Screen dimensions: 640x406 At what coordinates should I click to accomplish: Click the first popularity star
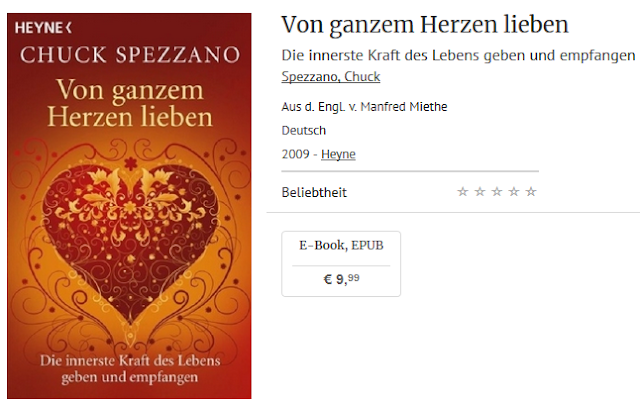(x=462, y=191)
